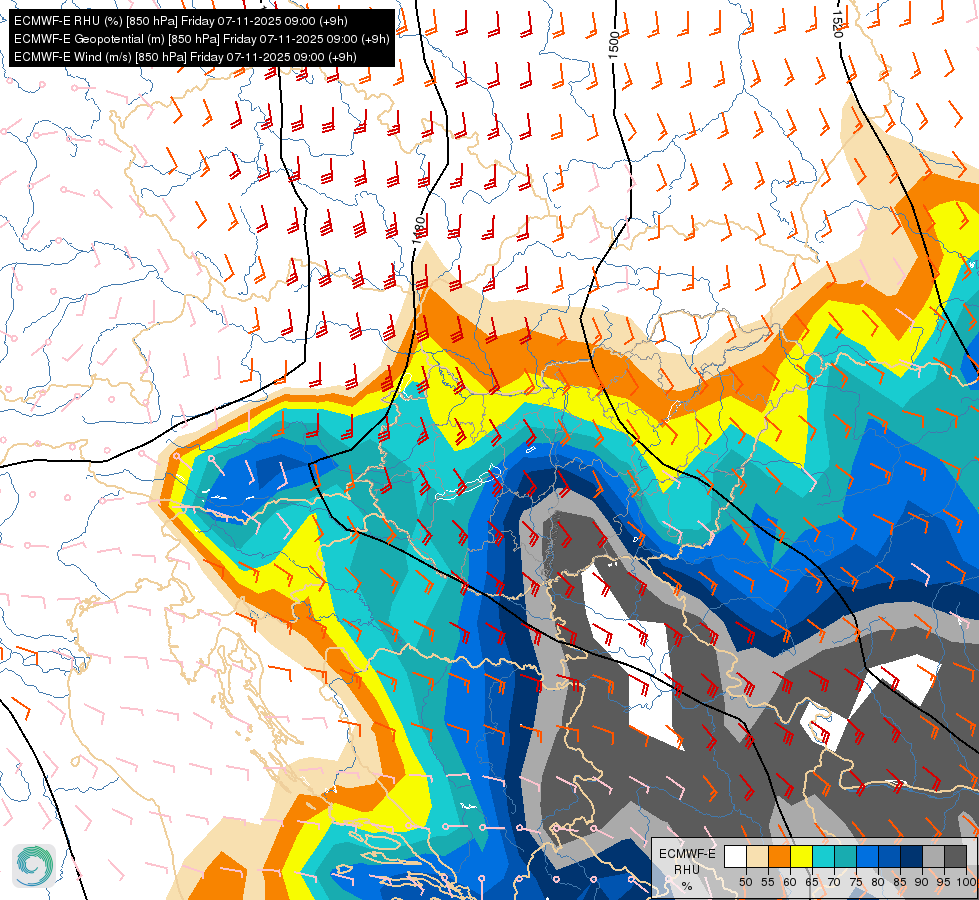The width and height of the screenshot is (979, 900).
Task: Select the beige 50–55% legend swatch
Action: tap(757, 856)
